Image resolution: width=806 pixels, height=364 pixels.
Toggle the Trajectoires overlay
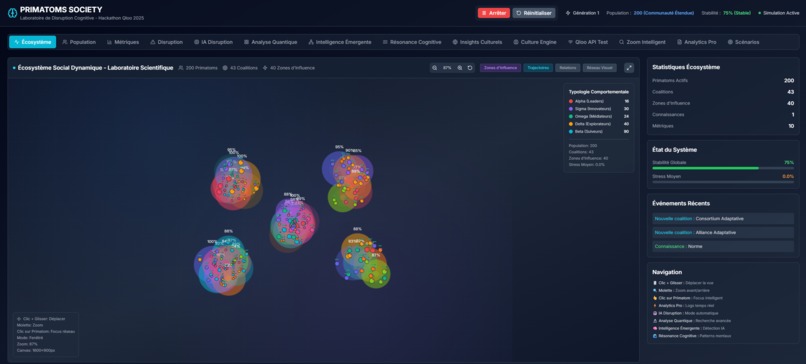click(x=538, y=68)
